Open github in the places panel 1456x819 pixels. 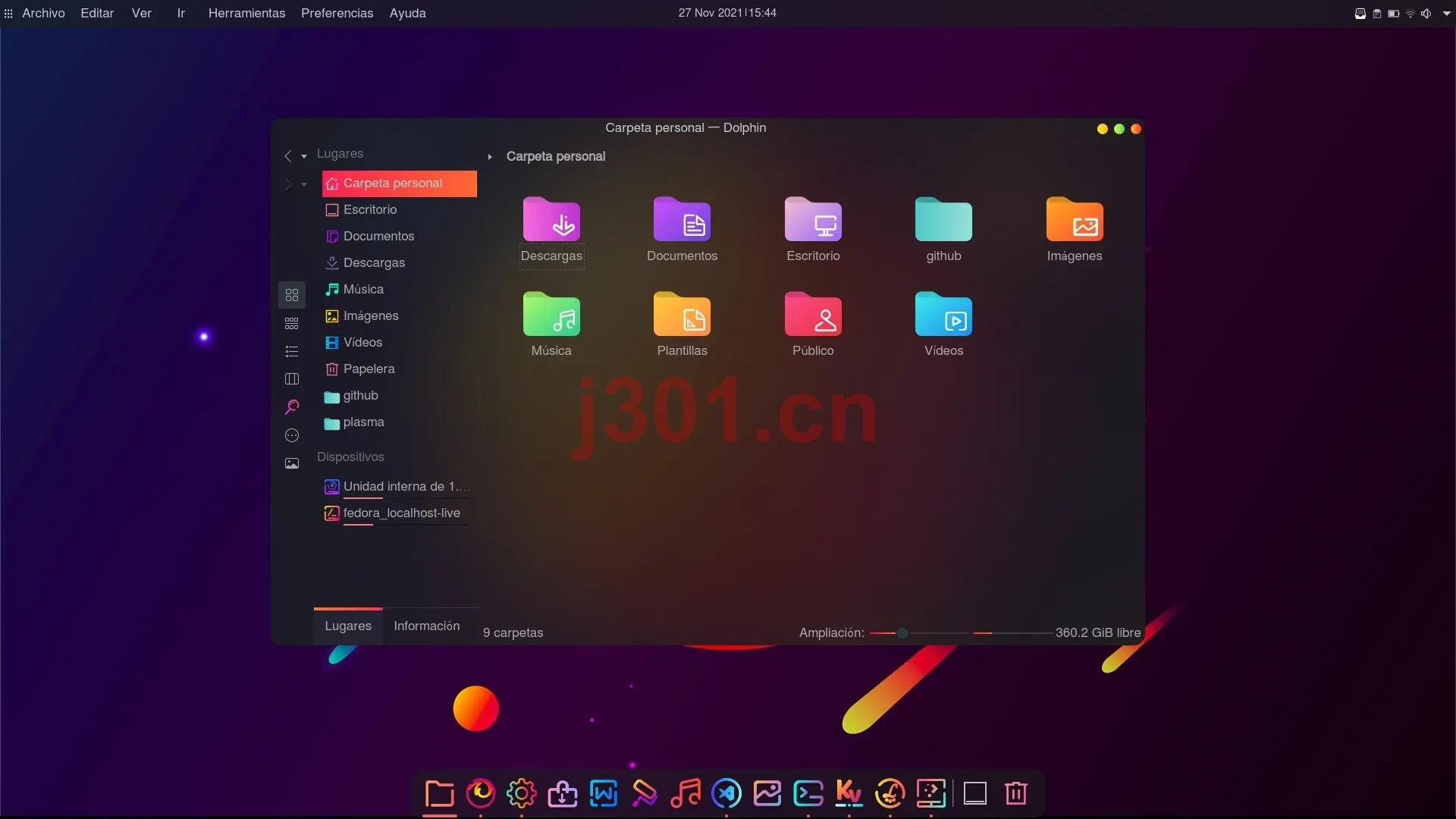click(400, 396)
